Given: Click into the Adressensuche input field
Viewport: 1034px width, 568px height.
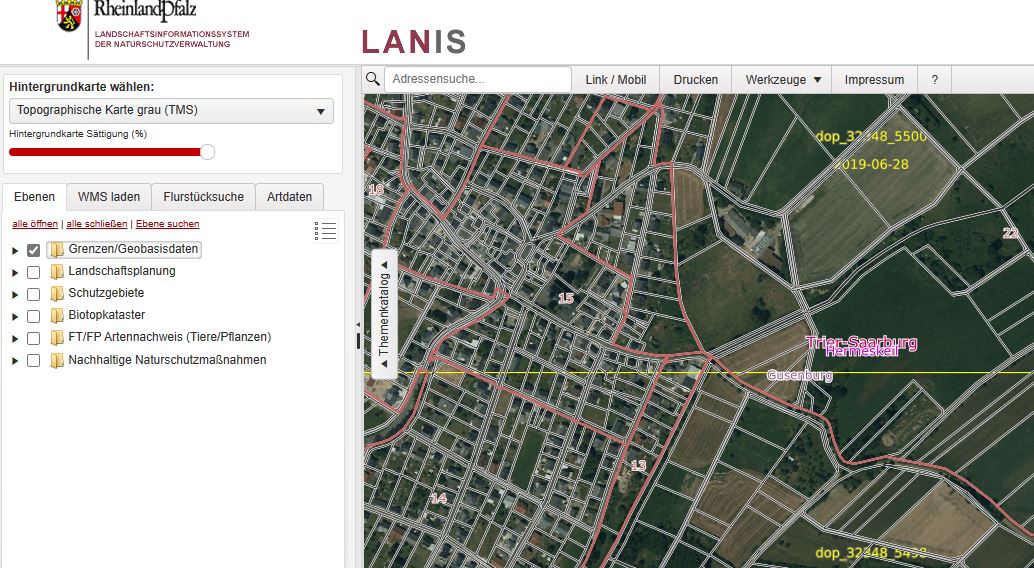Looking at the screenshot, I should pyautogui.click(x=477, y=79).
